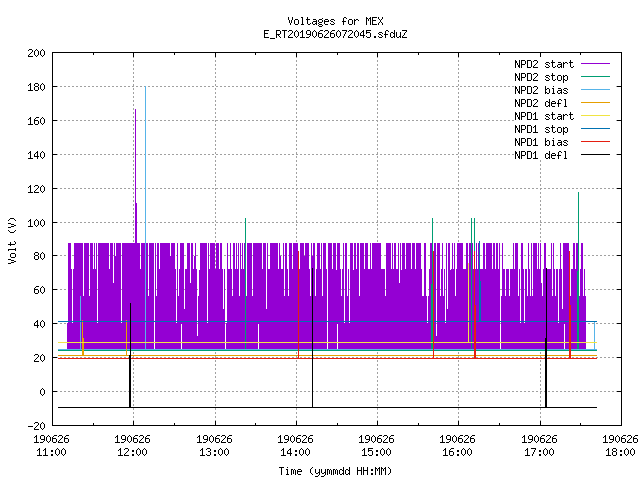The width and height of the screenshot is (640, 480).
Task: Click the 'NPD2 stop' legend label
Action: (x=541, y=77)
